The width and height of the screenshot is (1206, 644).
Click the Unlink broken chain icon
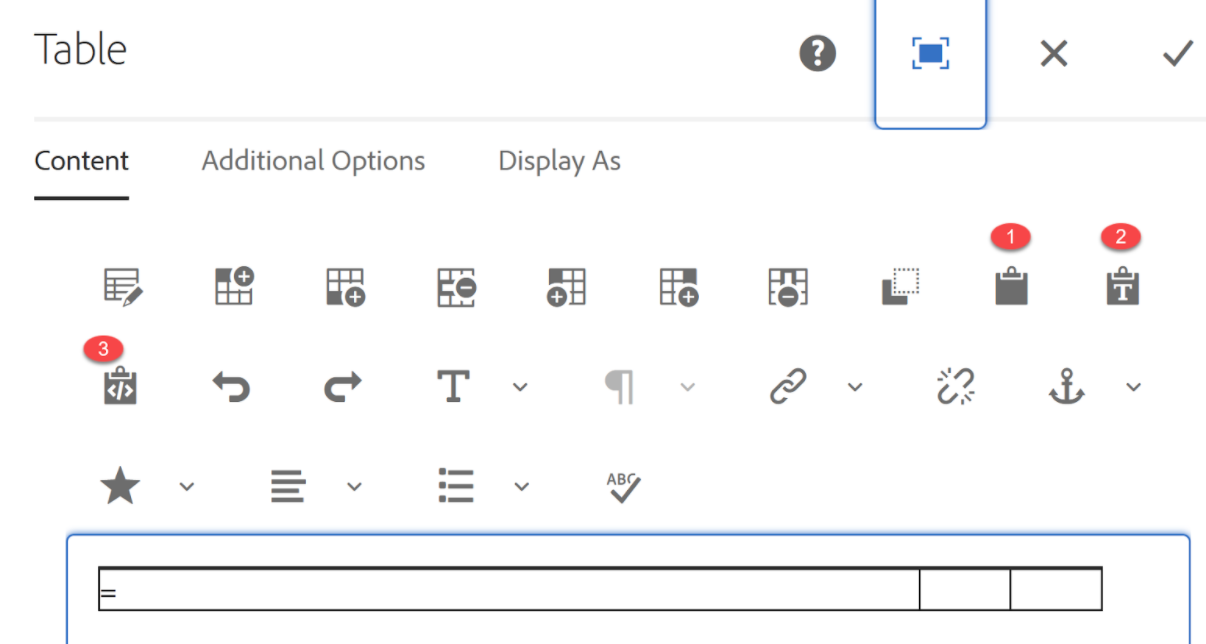click(x=955, y=386)
